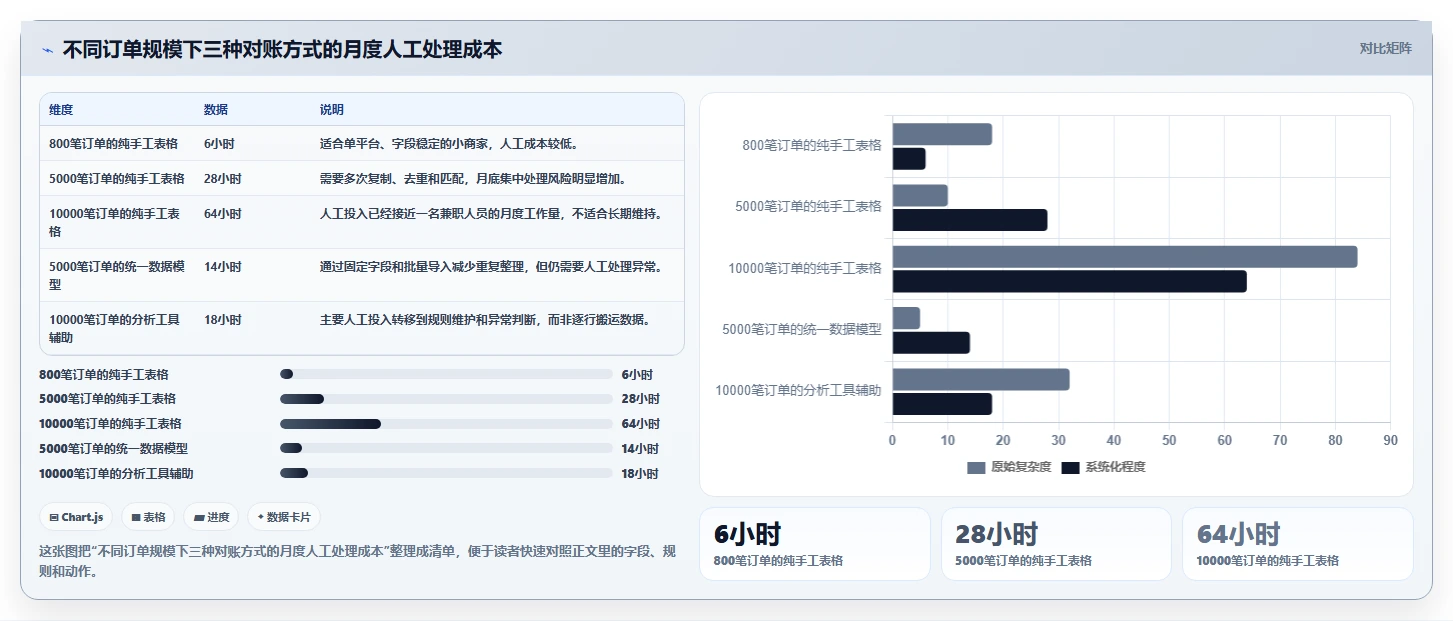Click the caption paragraph below the tags
The image size is (1453, 621).
pyautogui.click(x=358, y=562)
